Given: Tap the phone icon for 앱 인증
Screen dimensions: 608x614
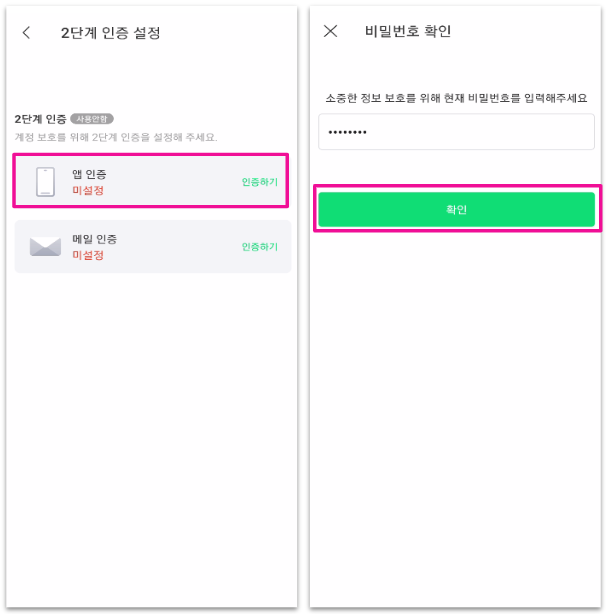Looking at the screenshot, I should [45, 182].
